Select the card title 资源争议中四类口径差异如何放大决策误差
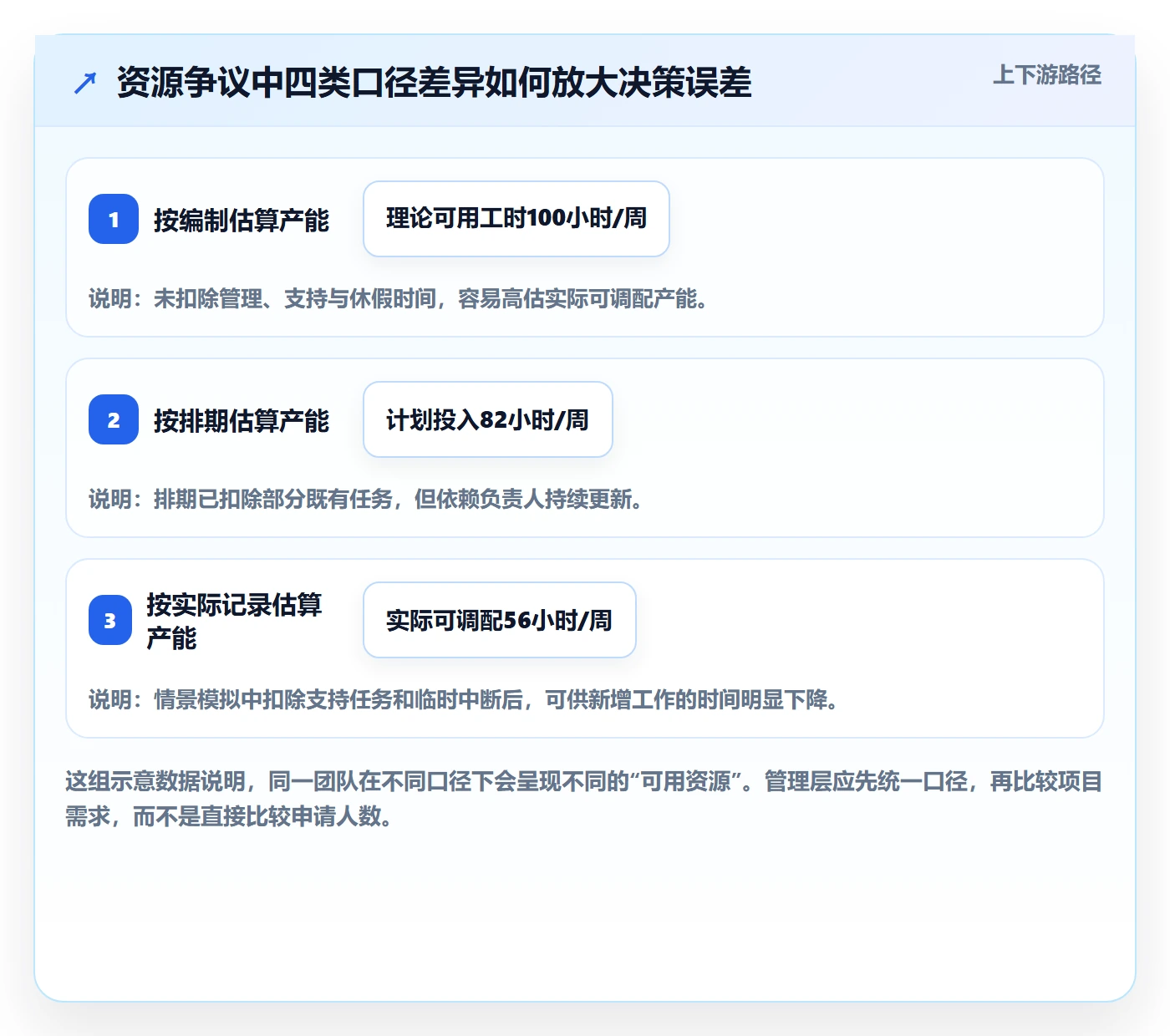The height and width of the screenshot is (1036, 1170). tap(435, 83)
